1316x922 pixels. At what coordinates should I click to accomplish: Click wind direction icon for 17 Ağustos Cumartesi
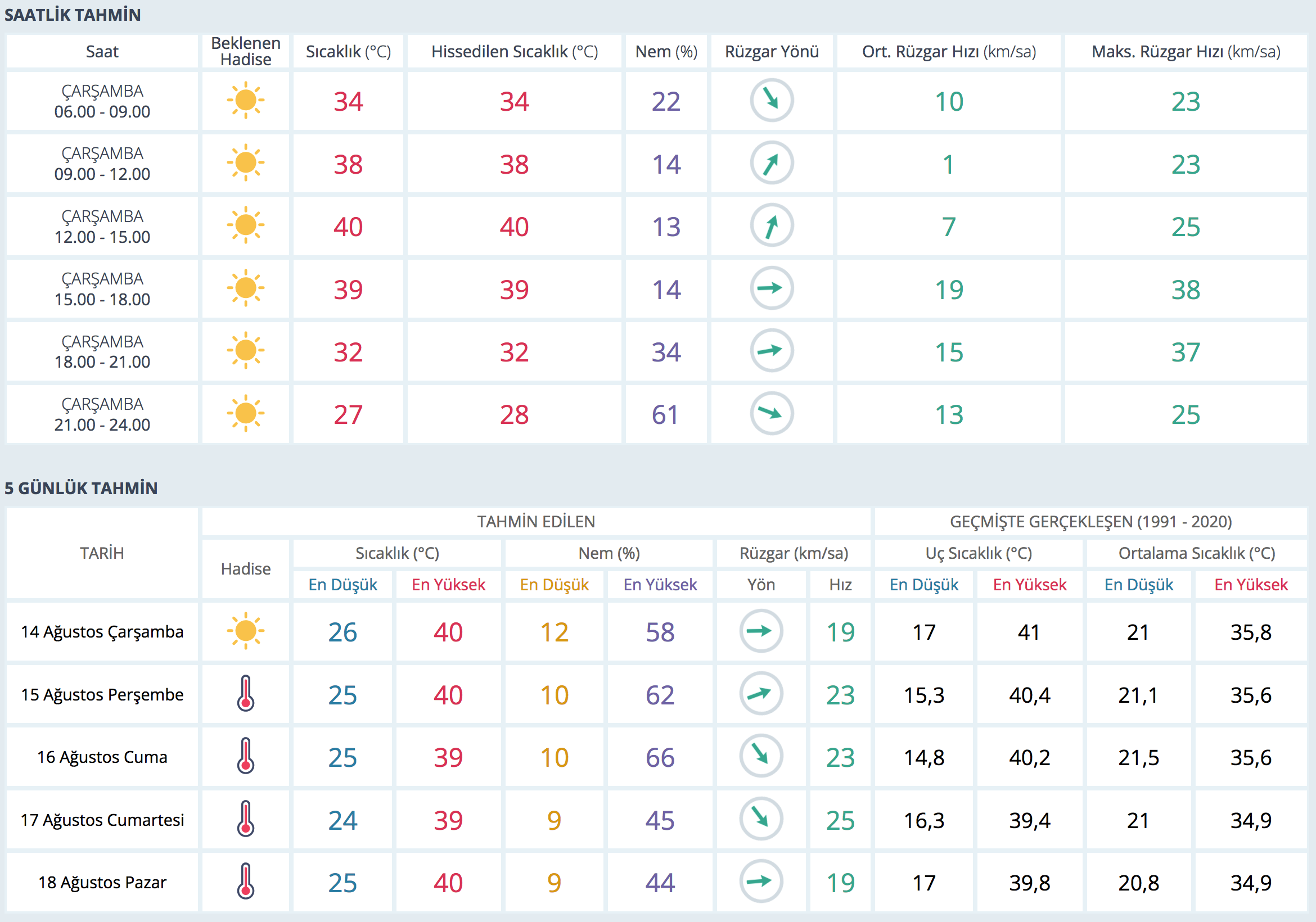point(760,819)
